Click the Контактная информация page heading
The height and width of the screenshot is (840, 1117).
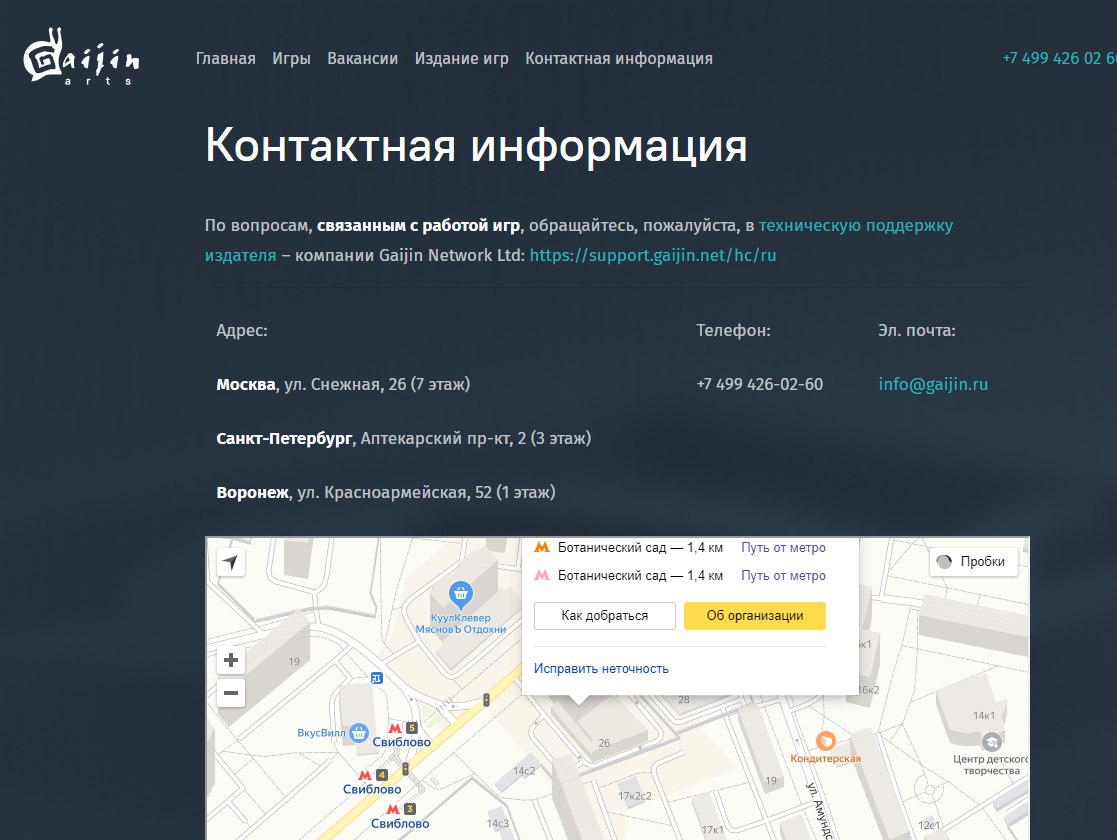(476, 145)
